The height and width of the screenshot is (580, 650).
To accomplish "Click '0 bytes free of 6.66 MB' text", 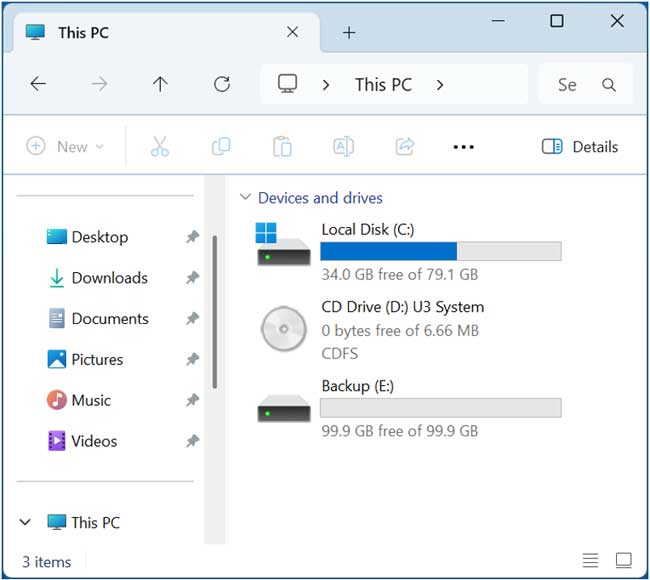I will [400, 330].
